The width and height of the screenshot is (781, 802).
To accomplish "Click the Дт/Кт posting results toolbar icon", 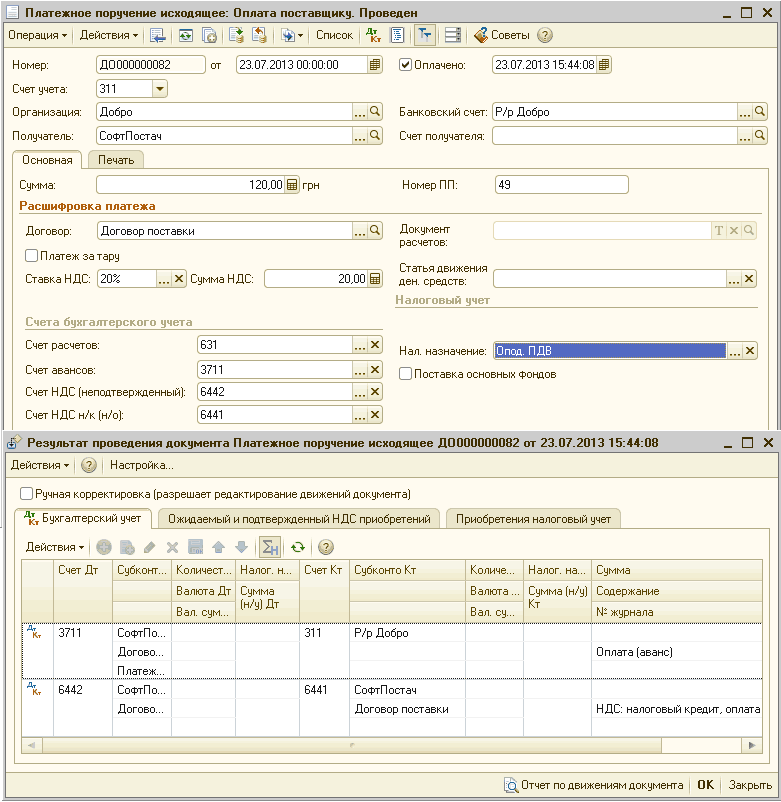I will pyautogui.click(x=373, y=35).
